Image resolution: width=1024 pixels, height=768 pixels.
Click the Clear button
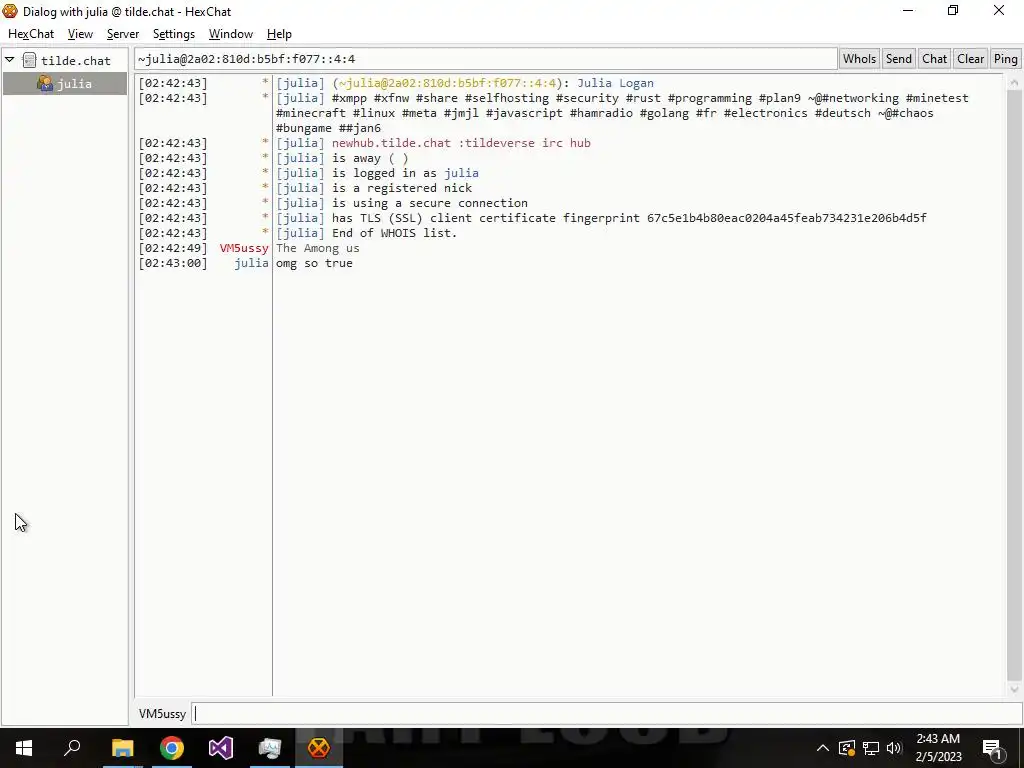tap(970, 59)
